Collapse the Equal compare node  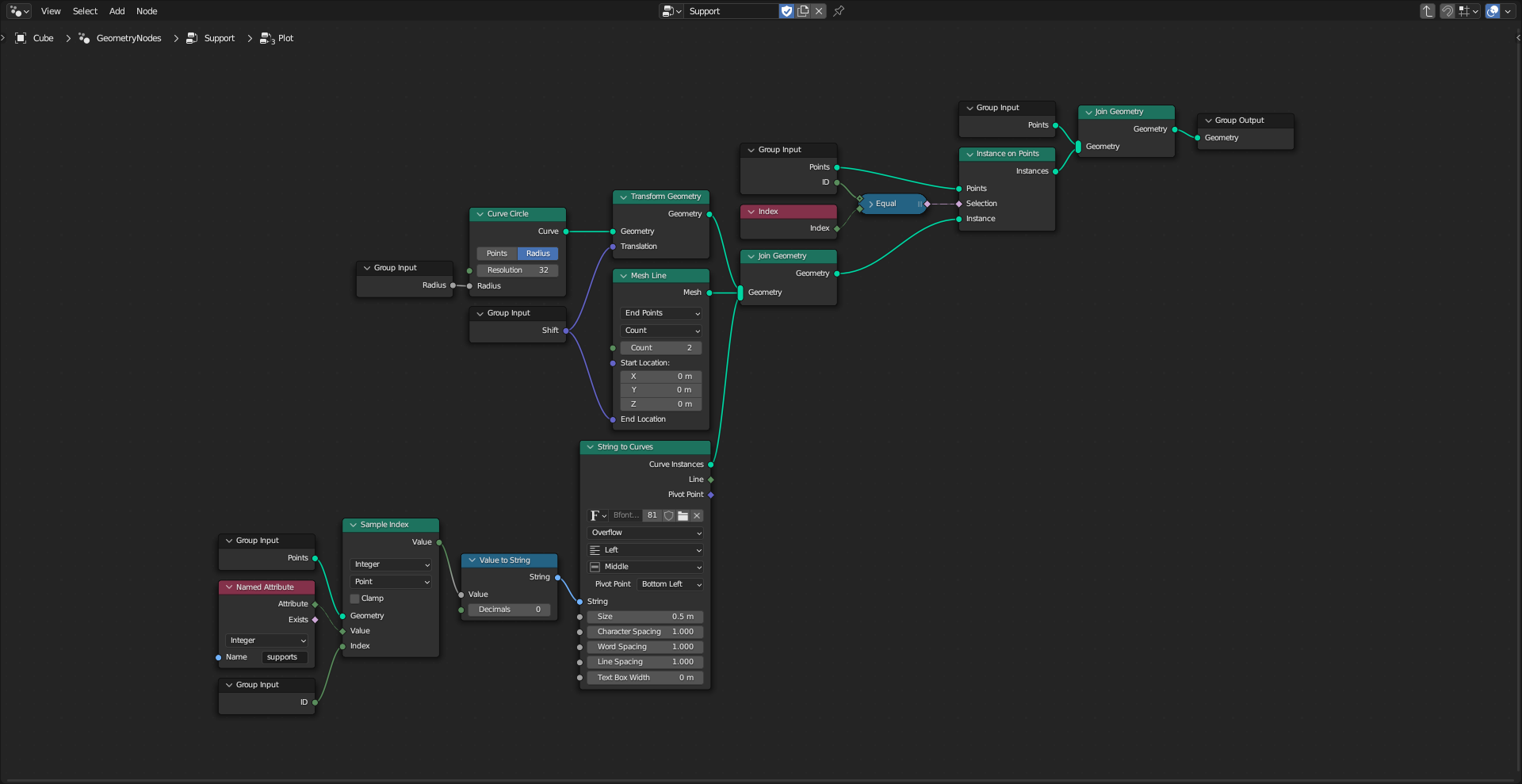tap(870, 204)
